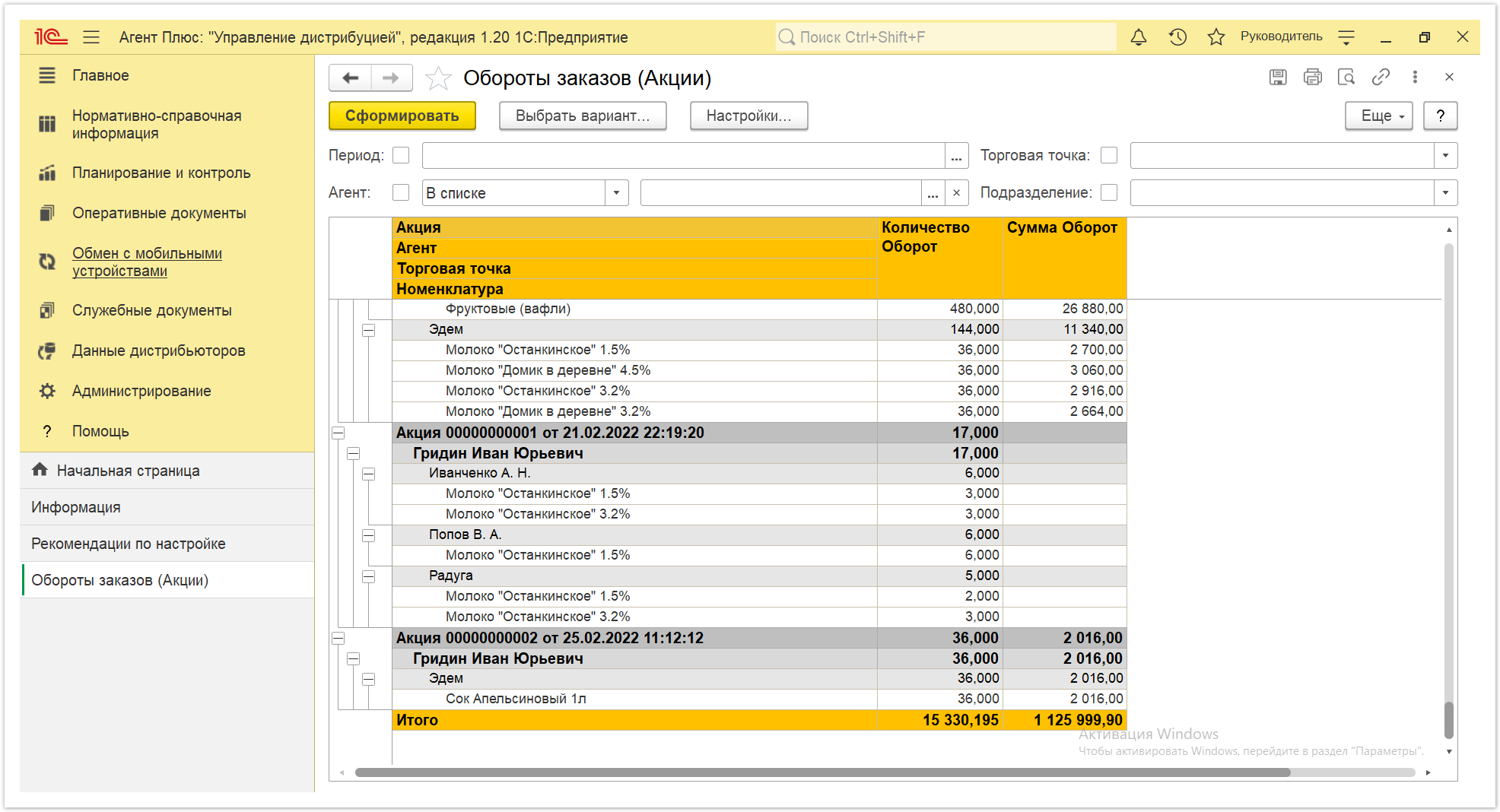
Task: Open Планирование и контроль section
Action: [161, 173]
